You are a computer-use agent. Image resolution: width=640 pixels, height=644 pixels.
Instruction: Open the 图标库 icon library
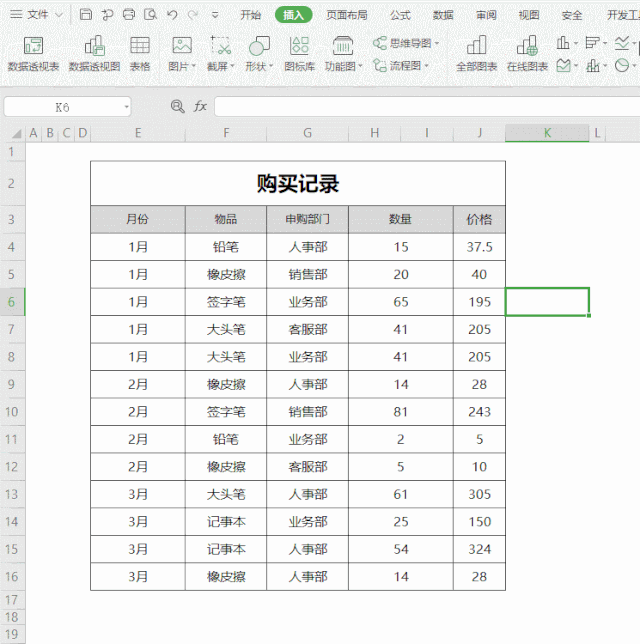pyautogui.click(x=299, y=53)
